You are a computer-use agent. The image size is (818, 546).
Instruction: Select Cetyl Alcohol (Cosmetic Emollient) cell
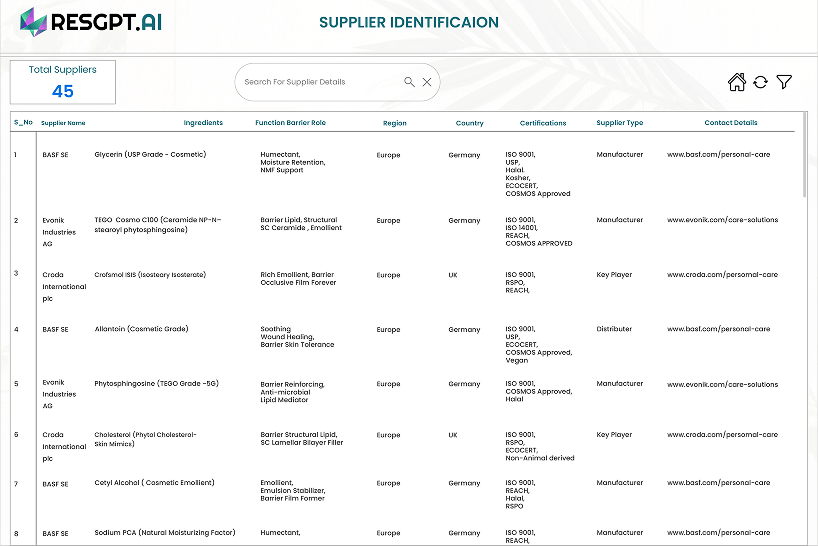(154, 483)
